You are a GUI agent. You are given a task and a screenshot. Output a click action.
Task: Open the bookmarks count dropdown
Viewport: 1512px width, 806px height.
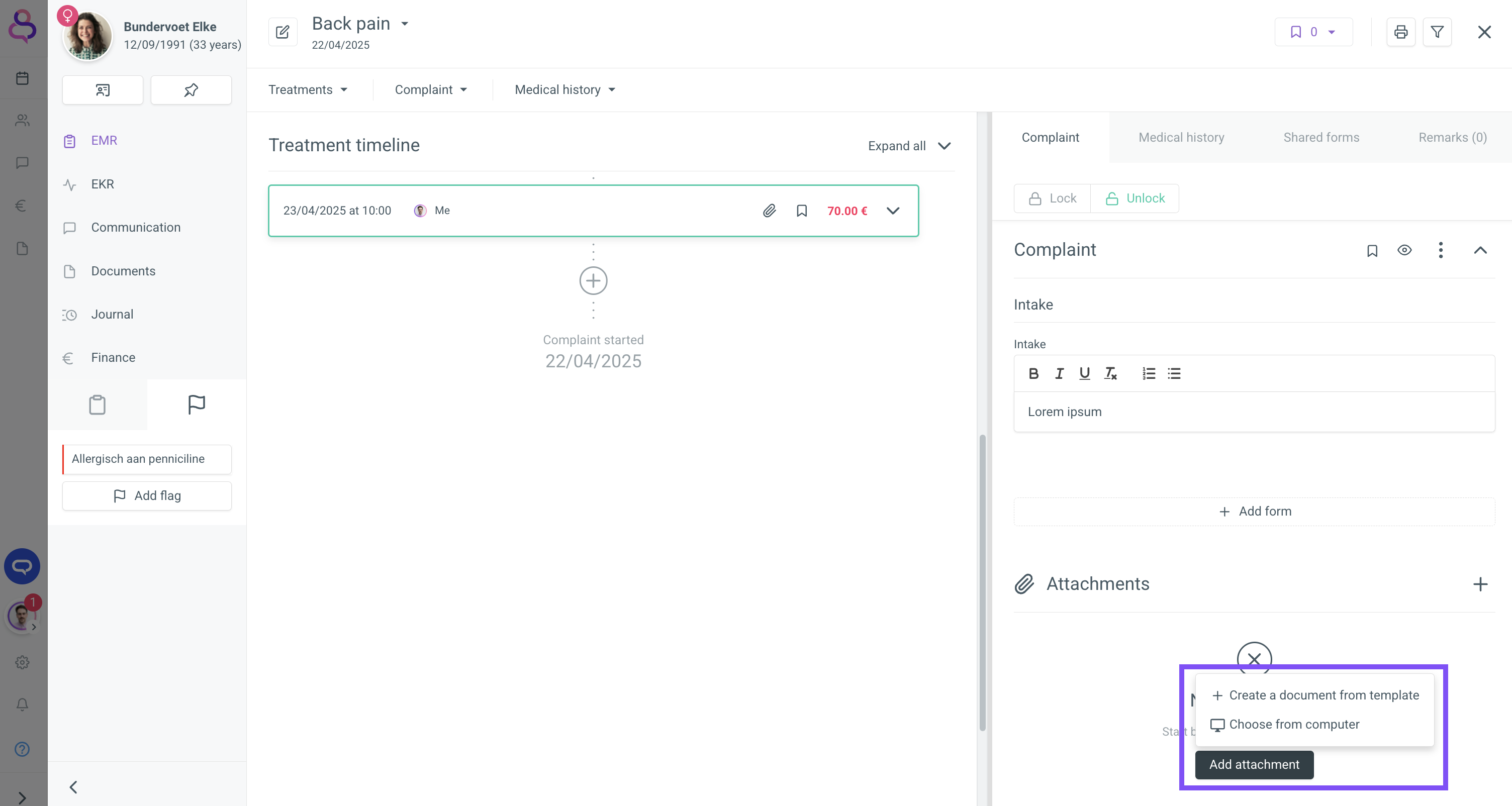tap(1313, 32)
